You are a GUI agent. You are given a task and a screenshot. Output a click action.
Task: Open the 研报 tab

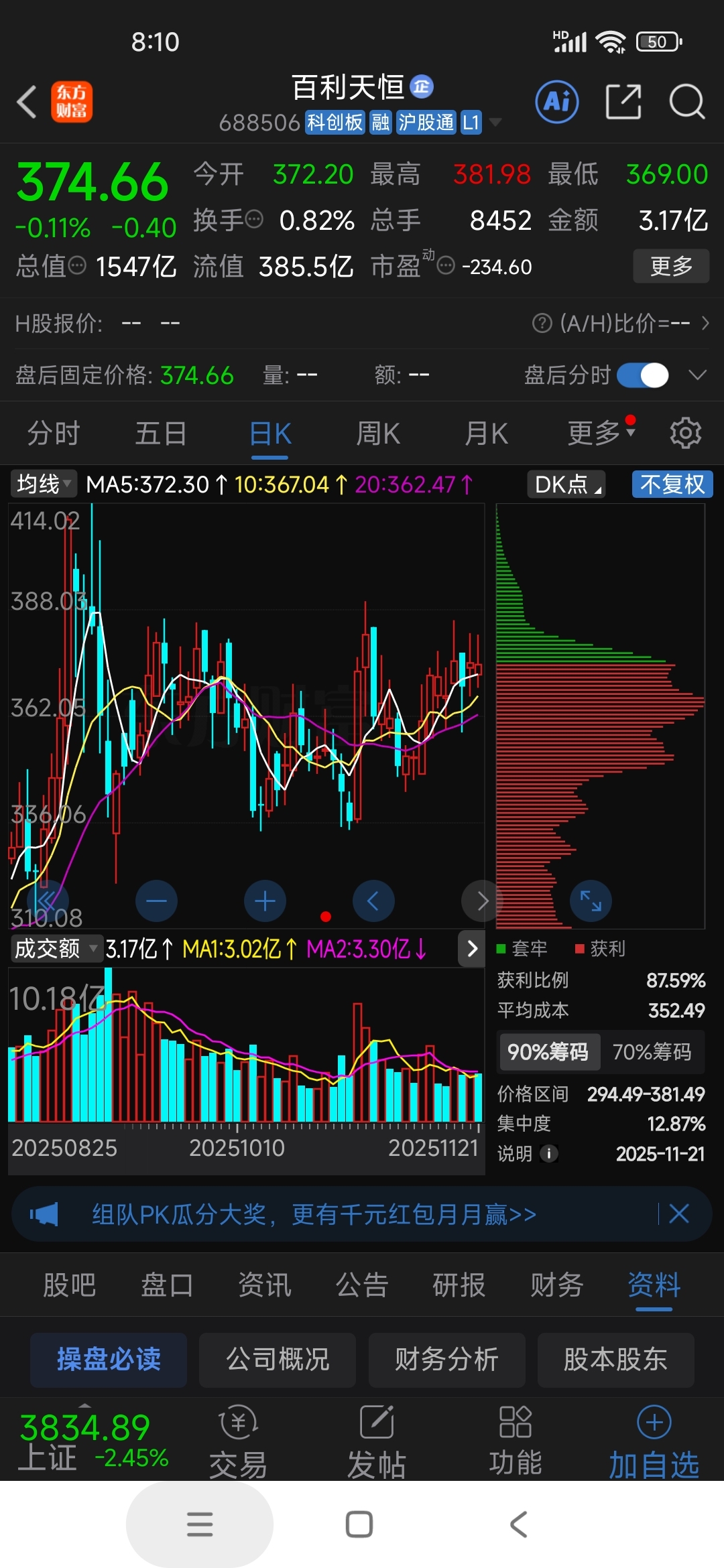coord(459,1285)
